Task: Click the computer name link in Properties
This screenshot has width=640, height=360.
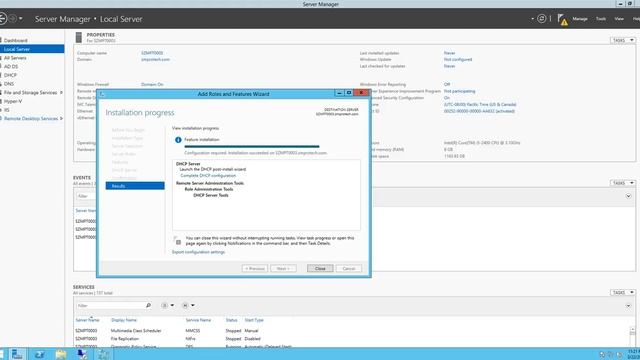Action: pos(152,53)
